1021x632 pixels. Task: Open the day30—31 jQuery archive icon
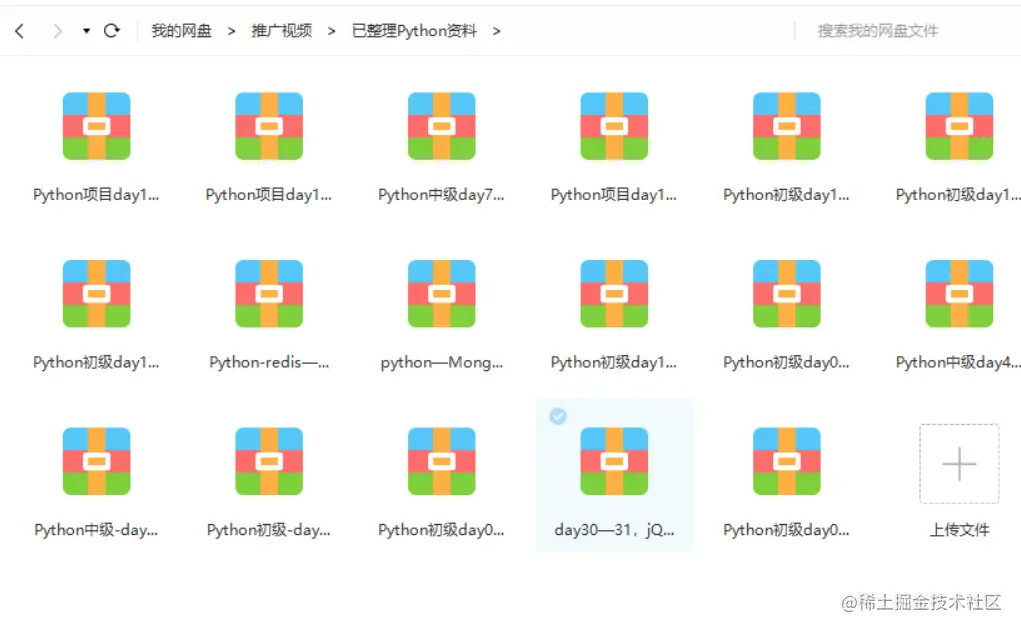614,461
